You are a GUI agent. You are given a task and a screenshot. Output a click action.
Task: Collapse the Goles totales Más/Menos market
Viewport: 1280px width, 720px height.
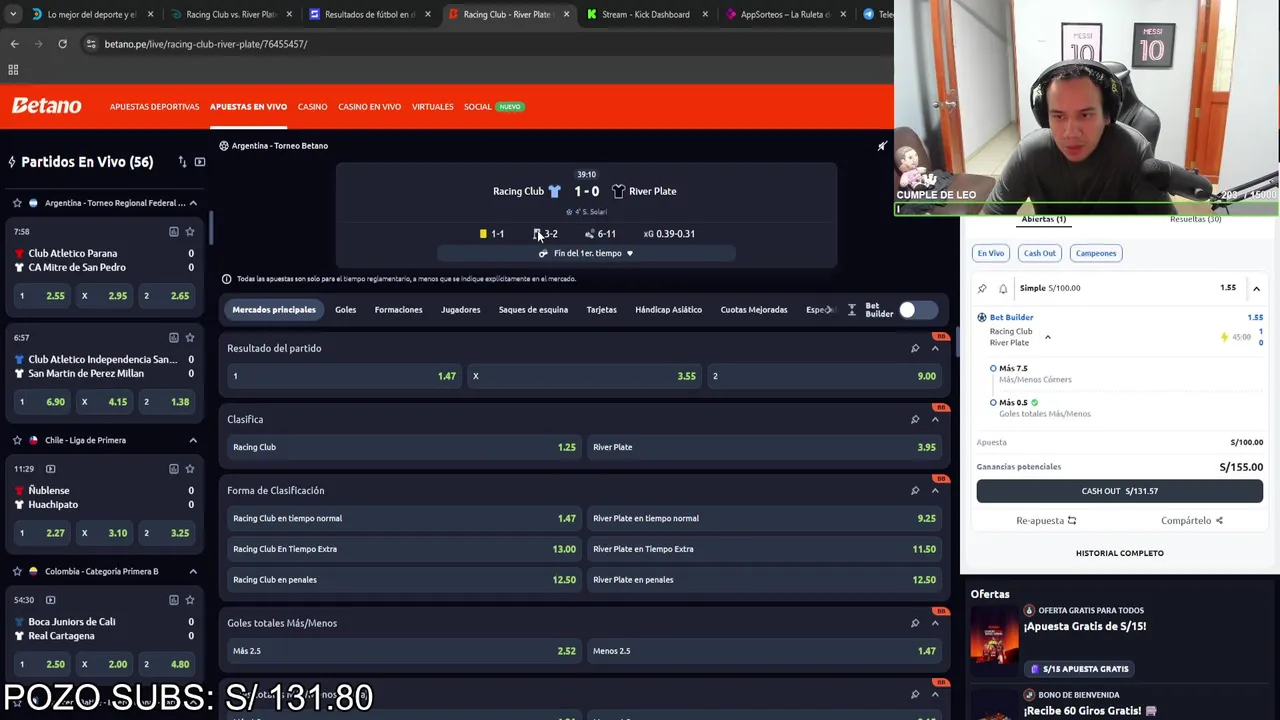pyautogui.click(x=935, y=623)
